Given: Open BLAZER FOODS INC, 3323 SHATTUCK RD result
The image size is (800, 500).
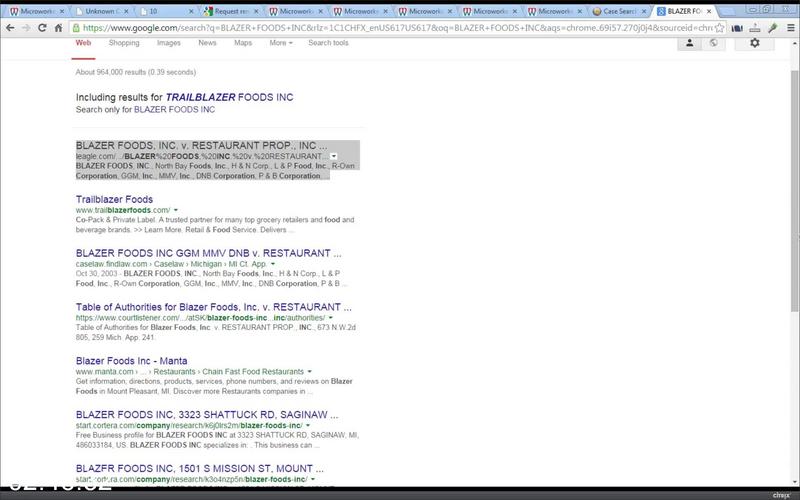Looking at the screenshot, I should [x=207, y=415].
